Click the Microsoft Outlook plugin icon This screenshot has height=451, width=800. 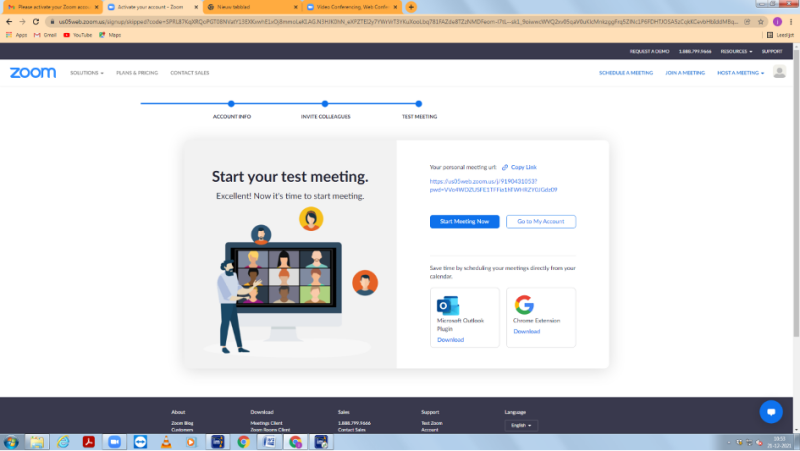point(447,306)
